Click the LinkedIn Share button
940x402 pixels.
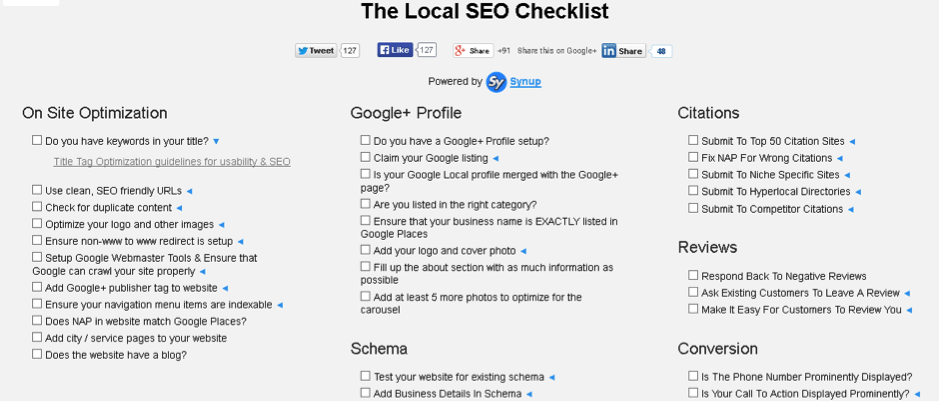[623, 51]
